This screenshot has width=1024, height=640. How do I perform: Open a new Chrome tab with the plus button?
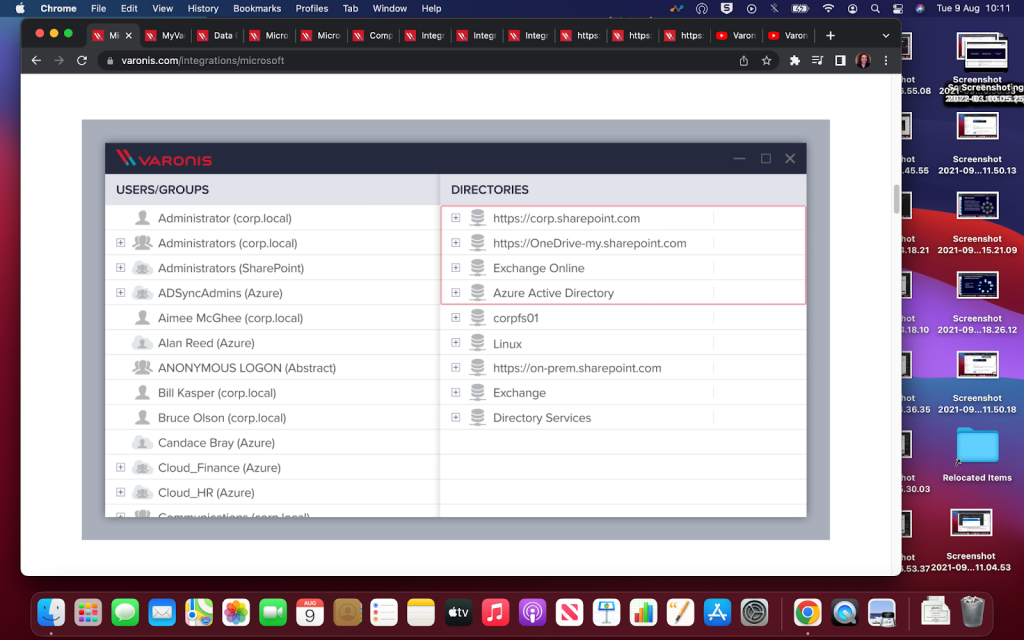pyautogui.click(x=830, y=36)
